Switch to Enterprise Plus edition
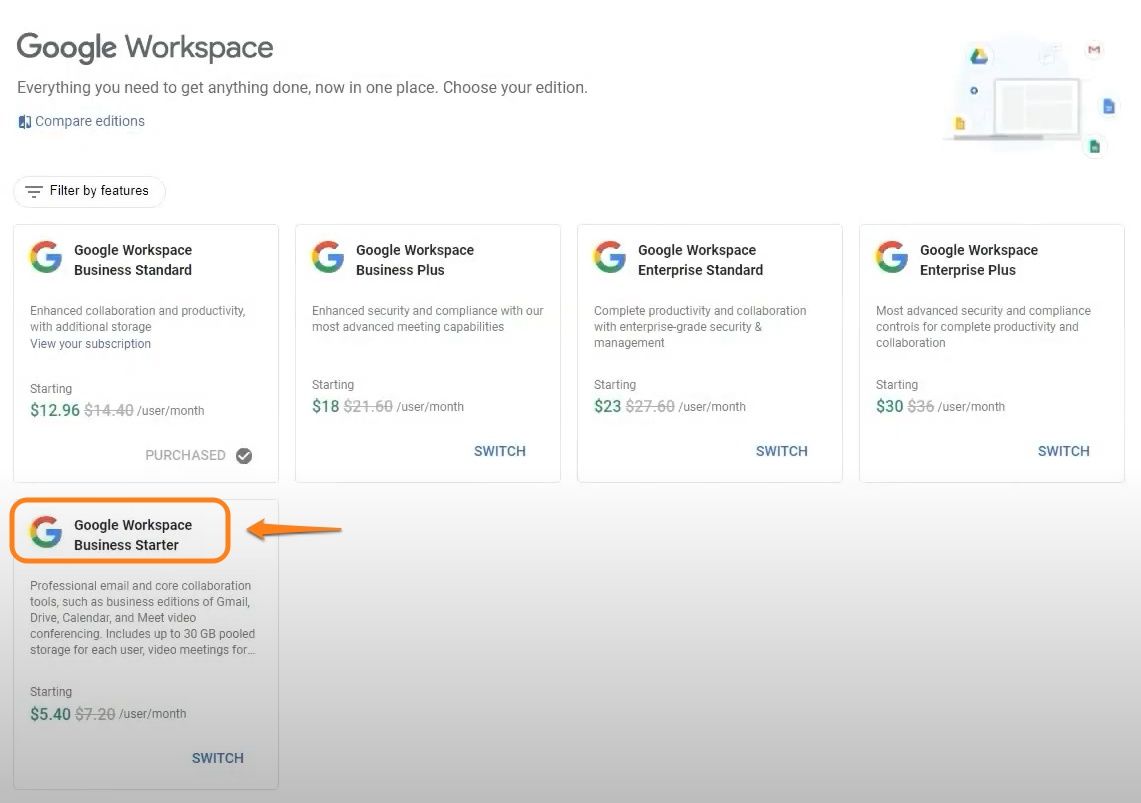Image resolution: width=1141 pixels, height=803 pixels. 1063,451
